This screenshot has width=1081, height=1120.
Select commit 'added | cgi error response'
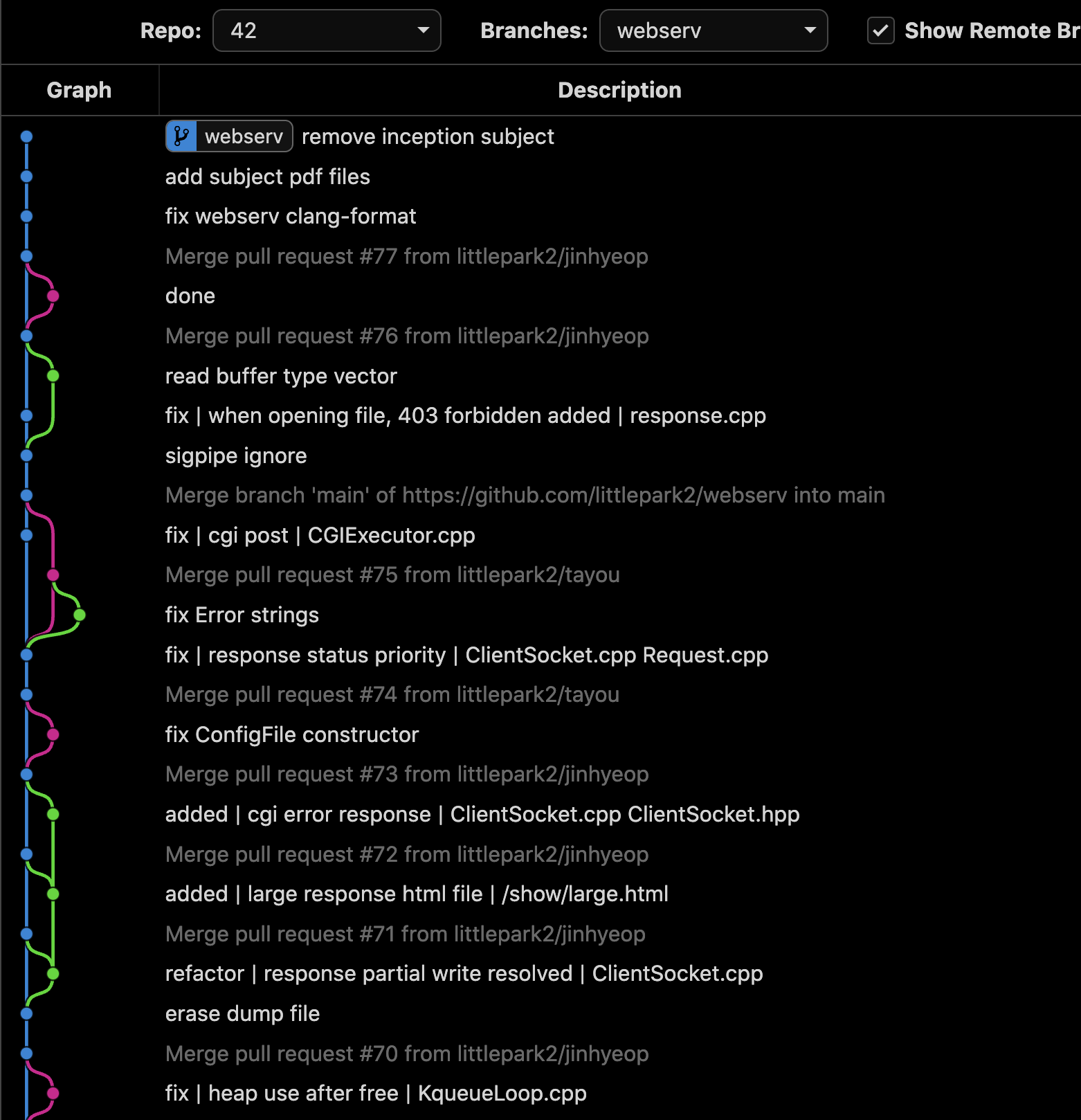pos(482,814)
